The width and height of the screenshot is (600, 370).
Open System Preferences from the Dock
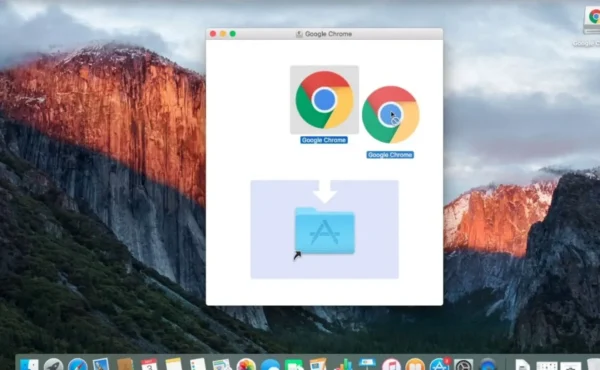tap(463, 364)
